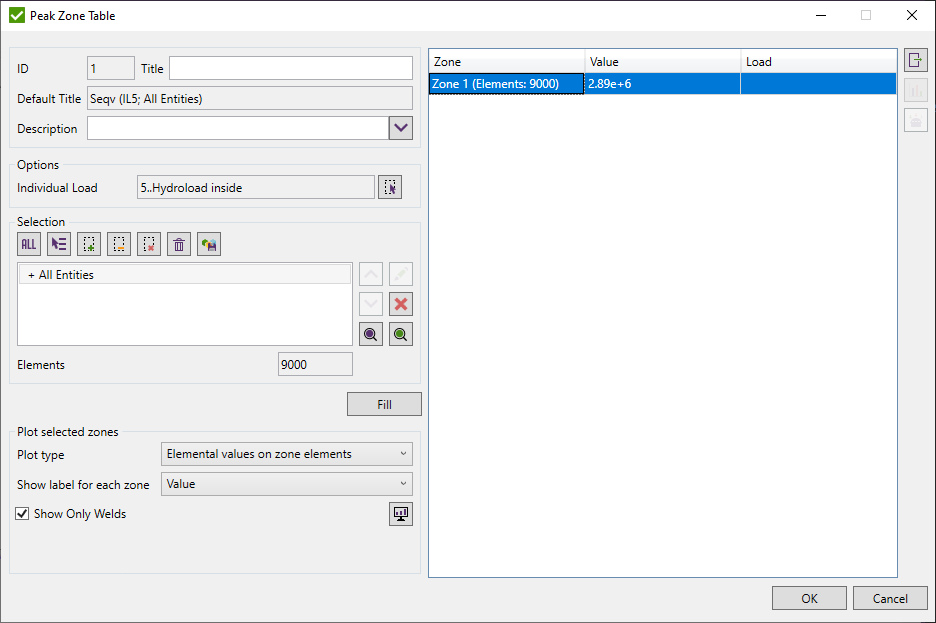This screenshot has width=936, height=623.
Task: Delete the selection entry with the red X
Action: (399, 303)
